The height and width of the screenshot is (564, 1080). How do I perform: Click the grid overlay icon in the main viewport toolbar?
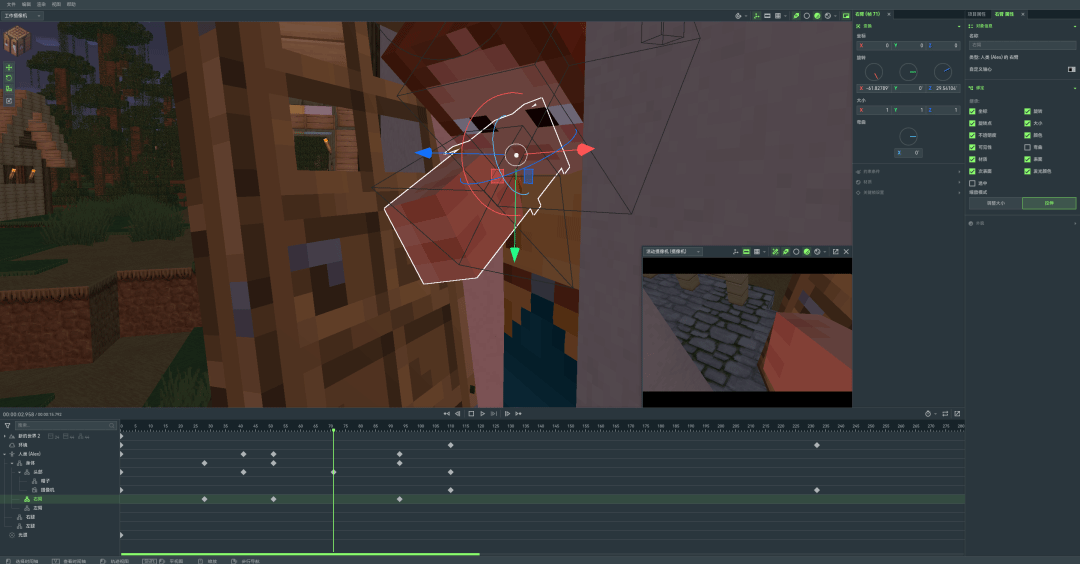click(778, 16)
